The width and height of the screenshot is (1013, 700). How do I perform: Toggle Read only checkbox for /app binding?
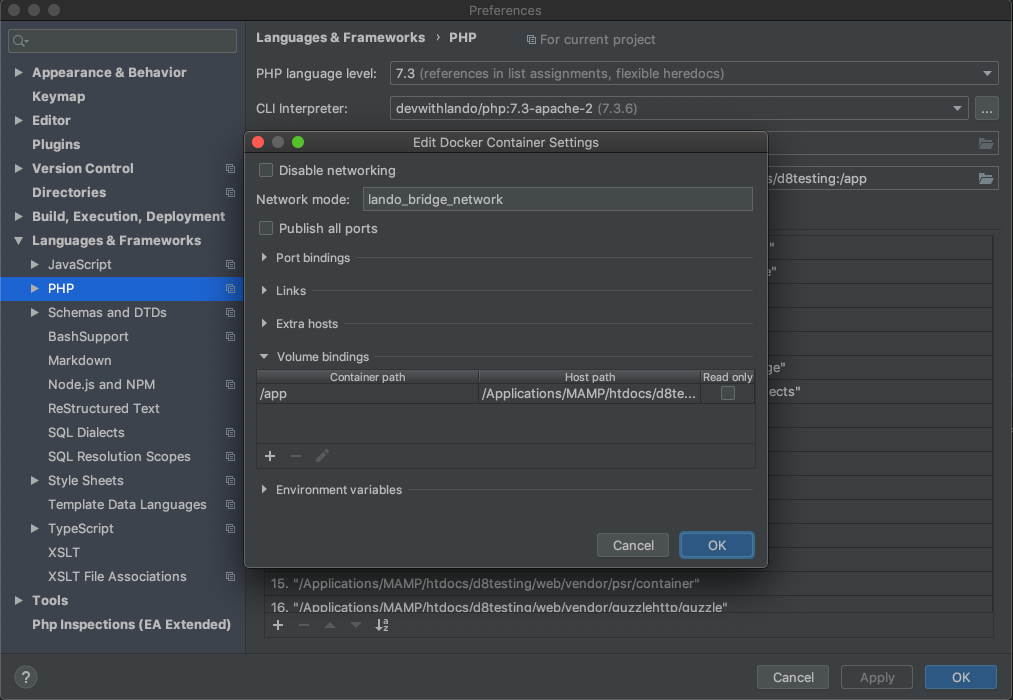click(x=728, y=393)
